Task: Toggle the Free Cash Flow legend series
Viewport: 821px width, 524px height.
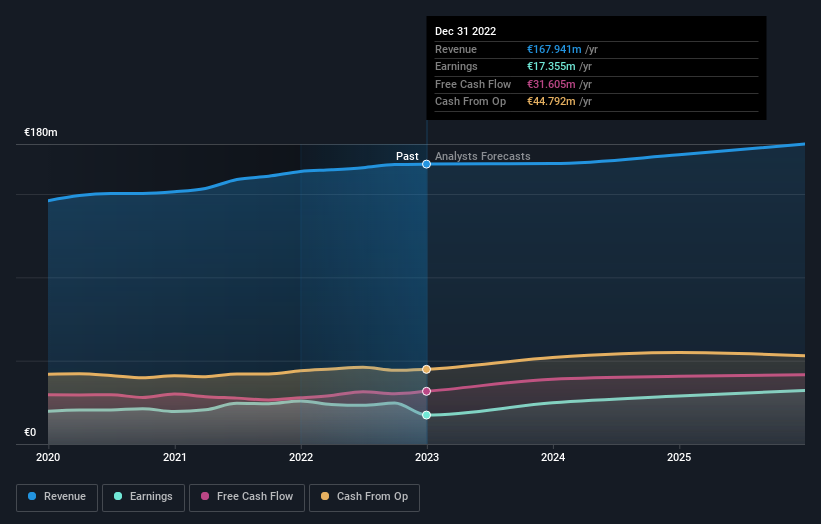Action: point(247,497)
